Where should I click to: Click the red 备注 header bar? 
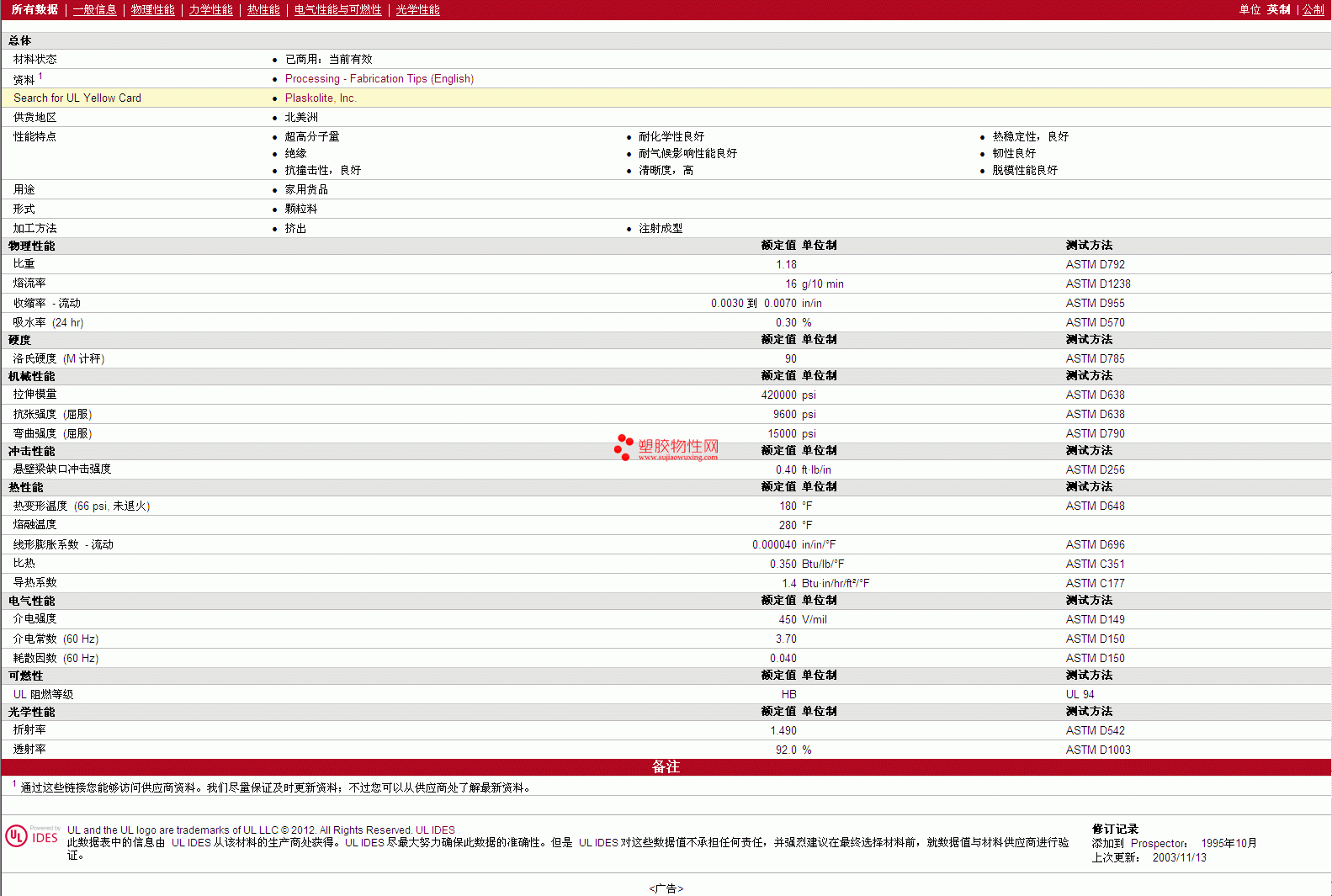[x=666, y=767]
